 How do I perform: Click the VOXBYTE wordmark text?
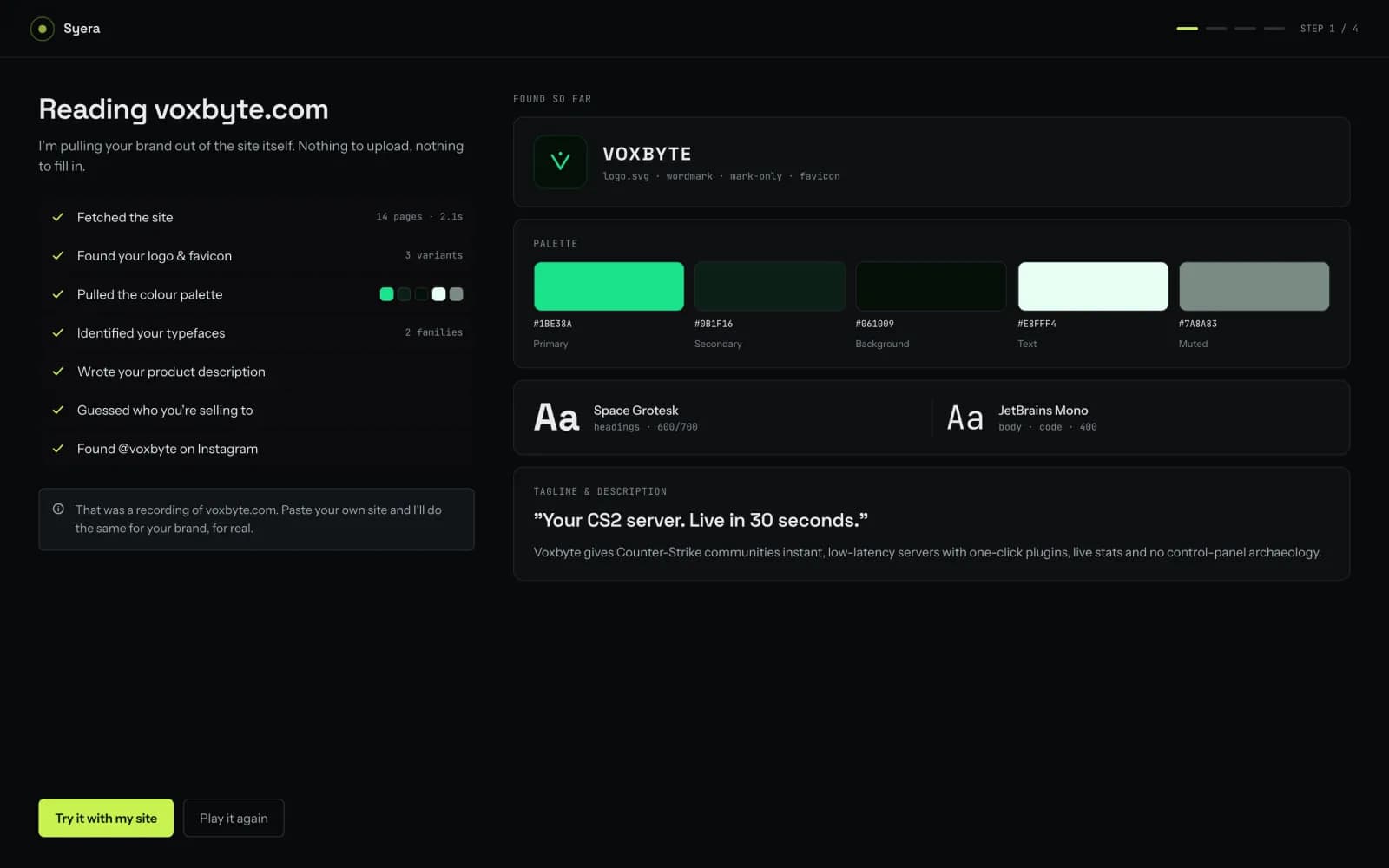click(x=647, y=154)
